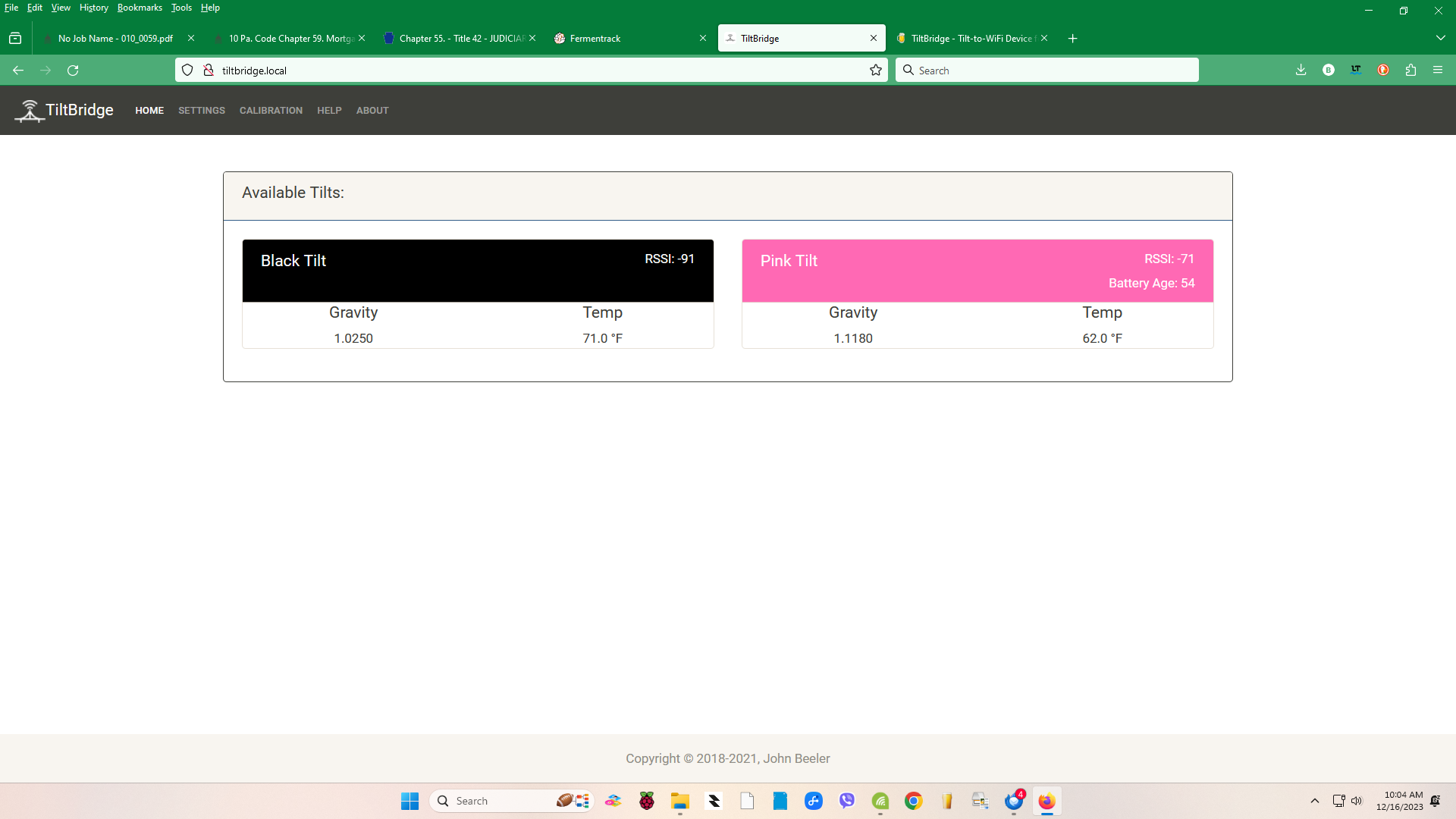The height and width of the screenshot is (819, 1456).
Task: Open the beer glass app in taskbar
Action: pyautogui.click(x=947, y=801)
